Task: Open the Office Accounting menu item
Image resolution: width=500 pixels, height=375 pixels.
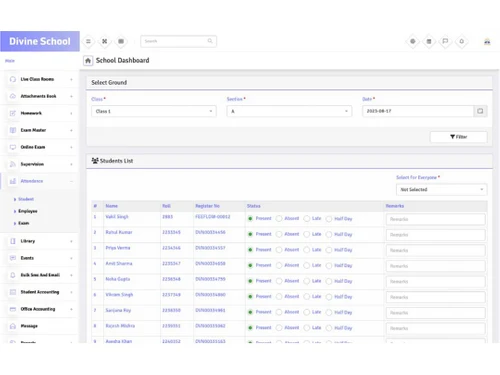Action: point(38,309)
